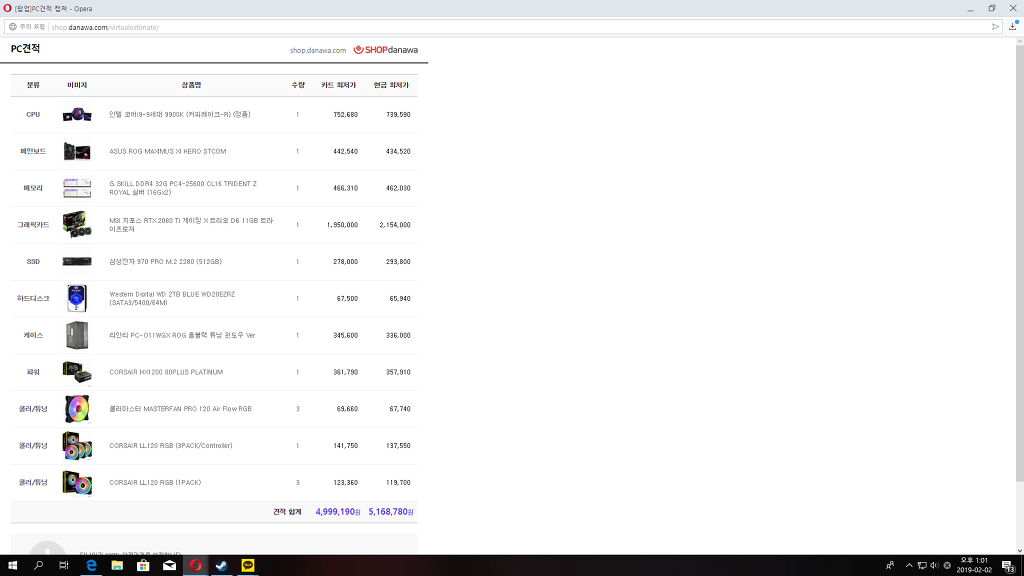The height and width of the screenshot is (576, 1024).
Task: Click cash total 5,168,780 won
Action: [x=391, y=512]
